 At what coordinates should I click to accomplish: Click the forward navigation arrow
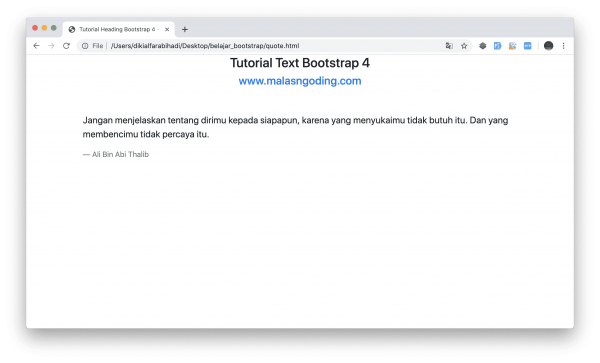click(51, 46)
